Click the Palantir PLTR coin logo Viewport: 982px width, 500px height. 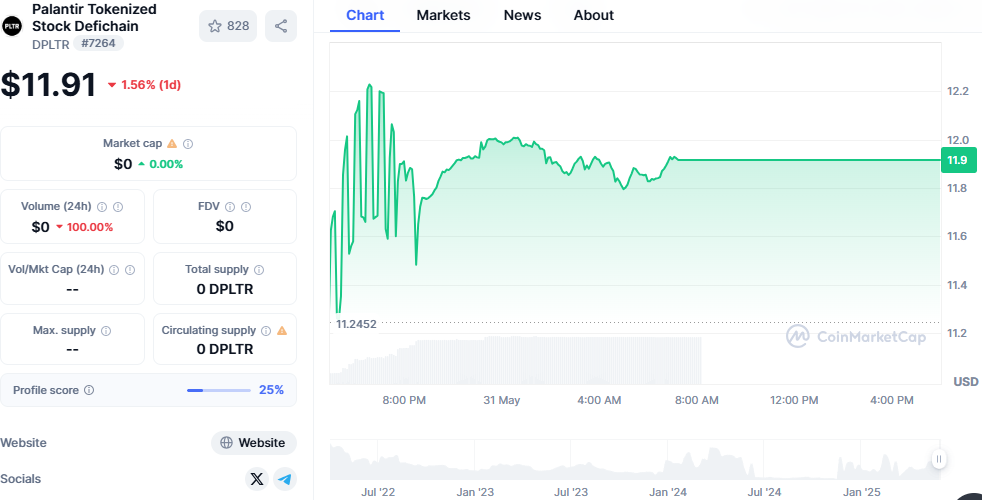point(12,26)
